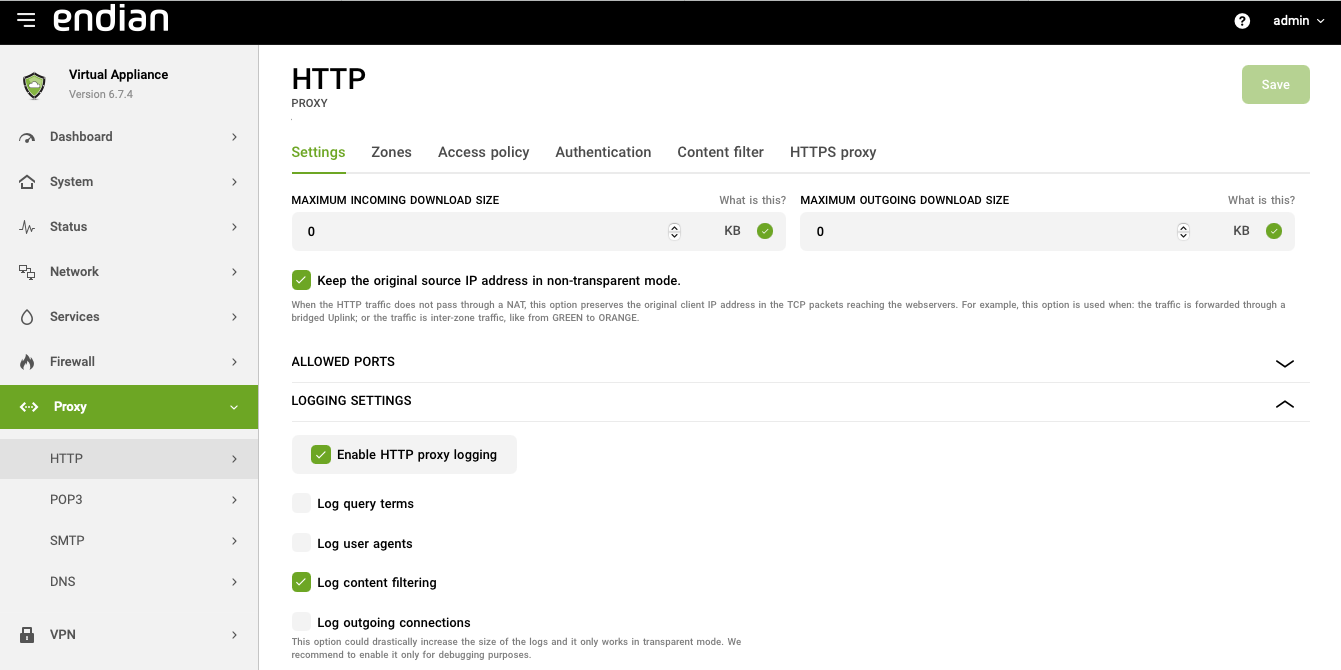This screenshot has height=670, width=1341.
Task: Click the Services droplet icon
Action: click(27, 317)
